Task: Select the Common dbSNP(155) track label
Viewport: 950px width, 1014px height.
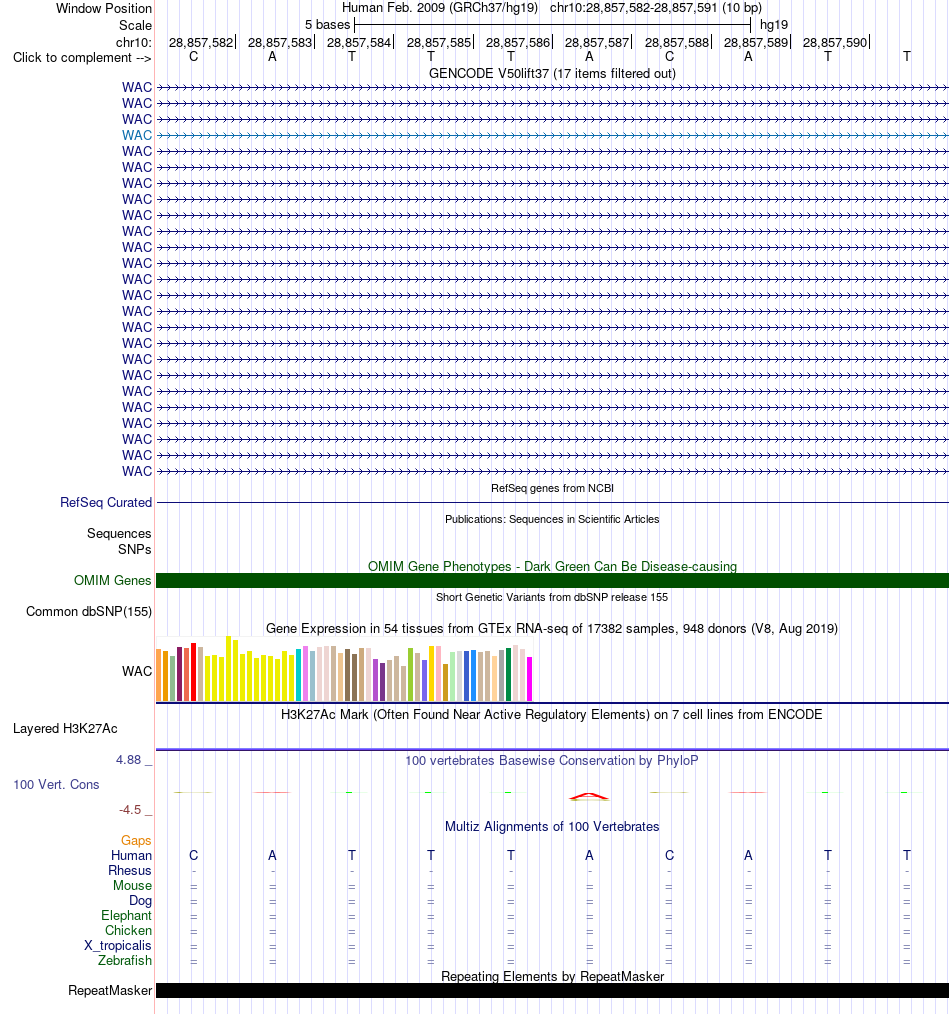Action: coord(89,612)
